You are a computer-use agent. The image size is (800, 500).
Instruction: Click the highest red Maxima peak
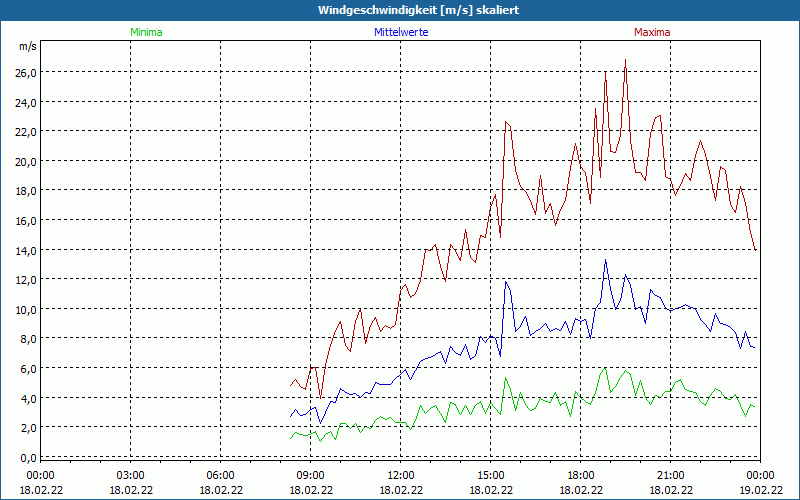point(626,60)
